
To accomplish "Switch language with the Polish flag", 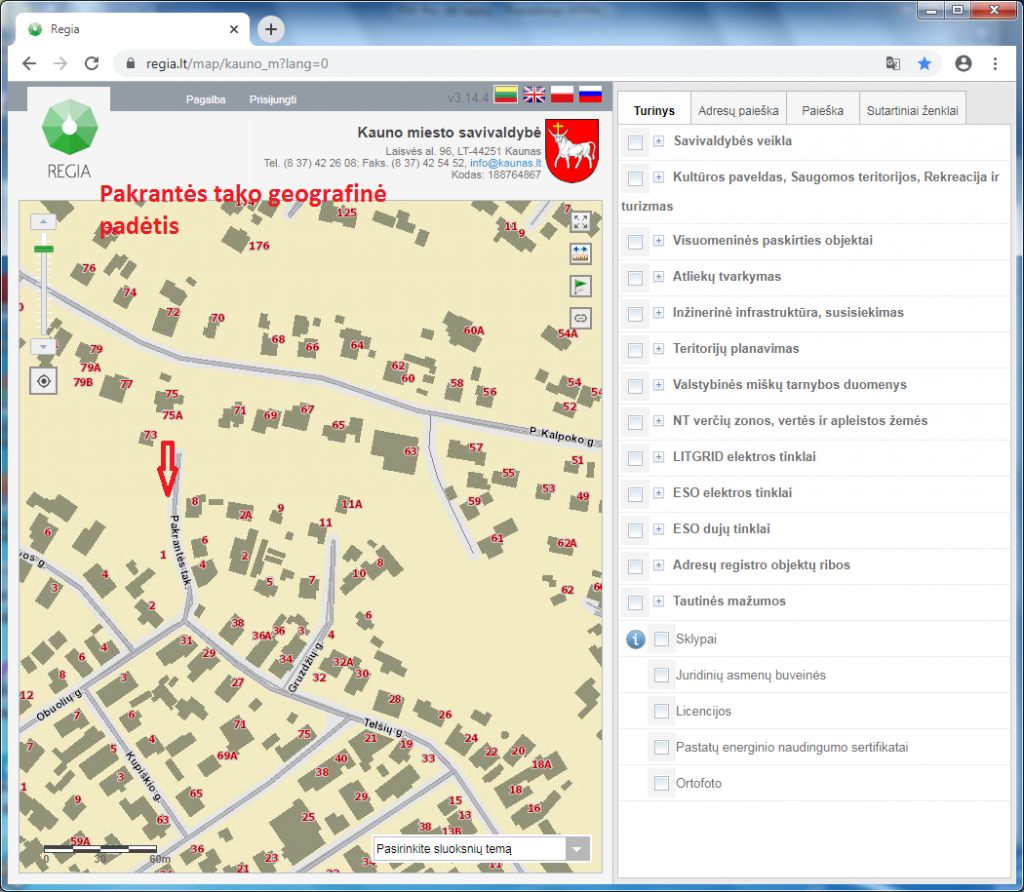I will 563,95.
